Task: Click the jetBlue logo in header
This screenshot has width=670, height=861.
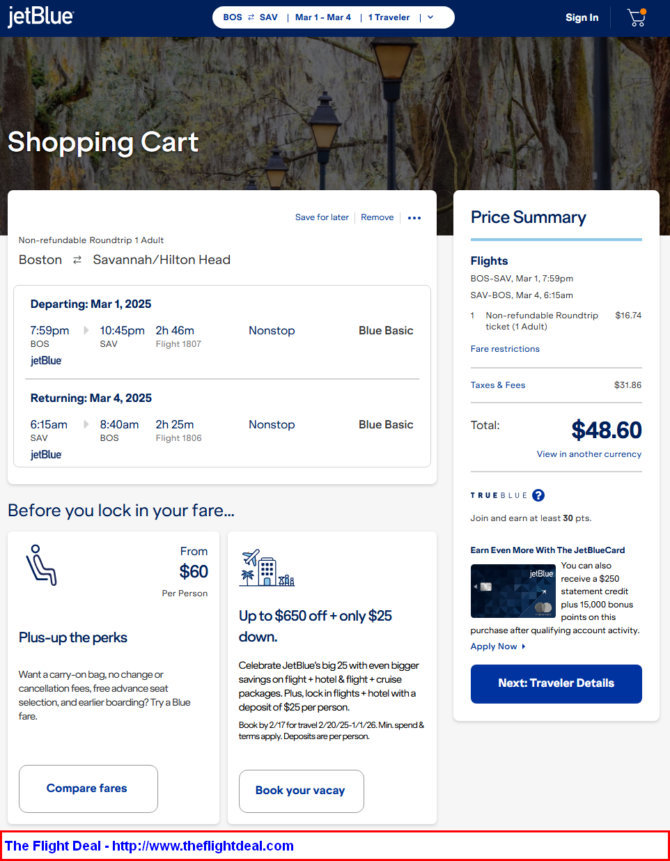Action: [x=41, y=17]
